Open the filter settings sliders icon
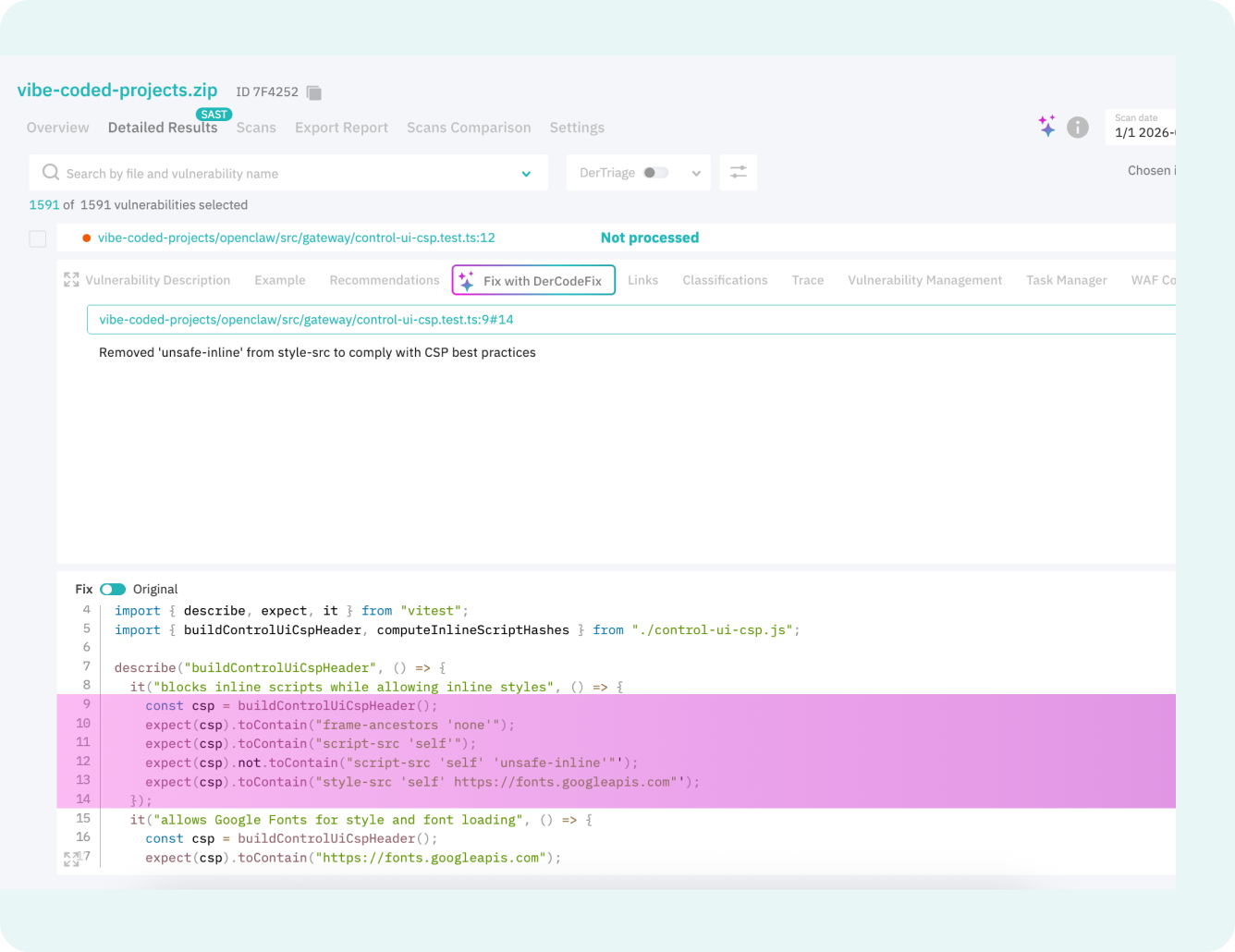The image size is (1235, 952). [739, 173]
